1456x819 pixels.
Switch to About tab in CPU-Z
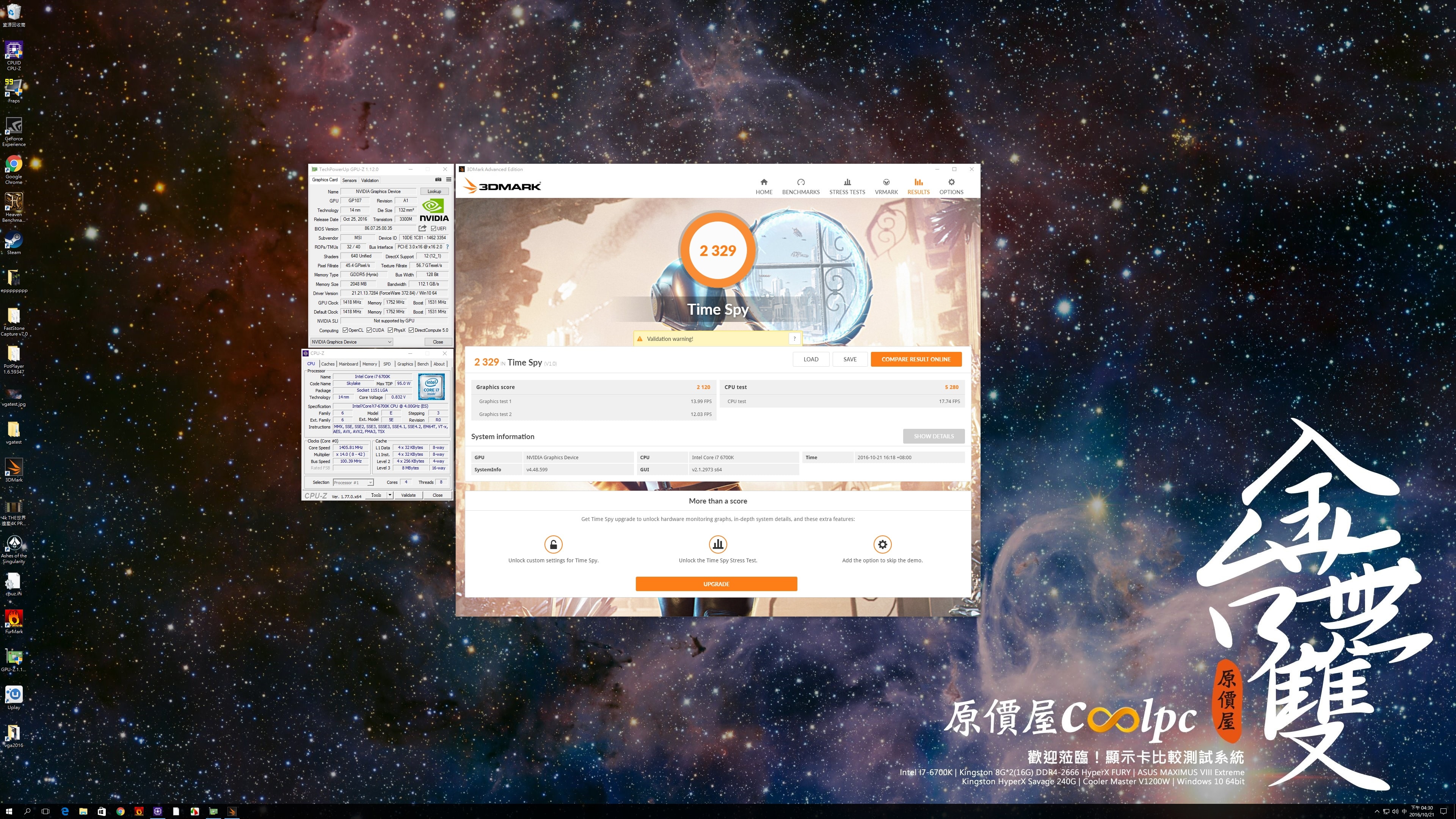coord(439,364)
